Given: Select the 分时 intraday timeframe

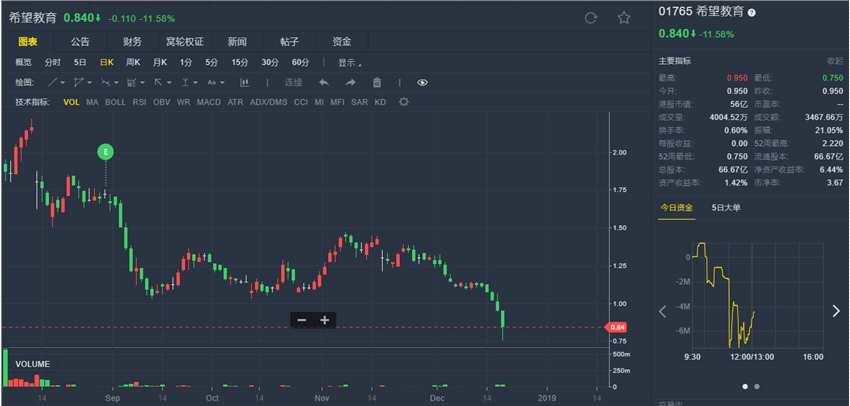Looking at the screenshot, I should [x=53, y=63].
